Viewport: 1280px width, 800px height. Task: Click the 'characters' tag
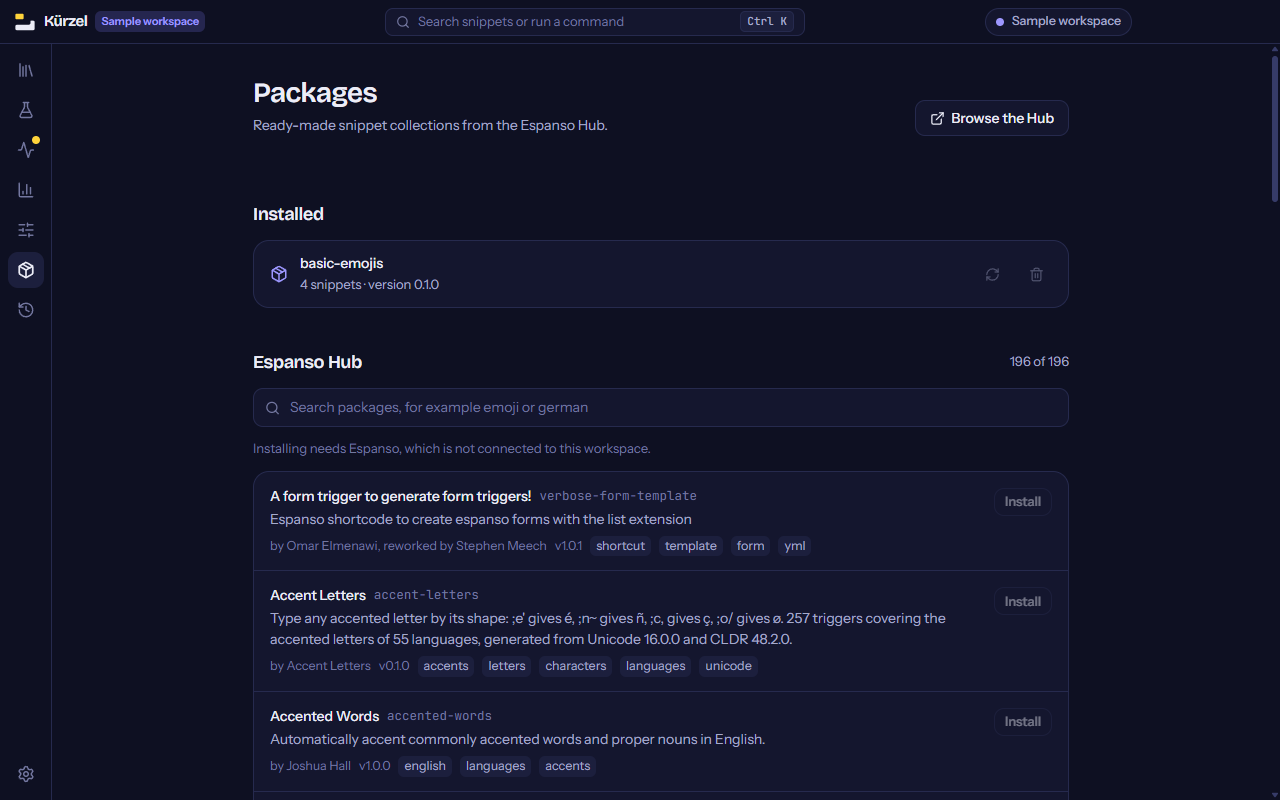tap(576, 666)
